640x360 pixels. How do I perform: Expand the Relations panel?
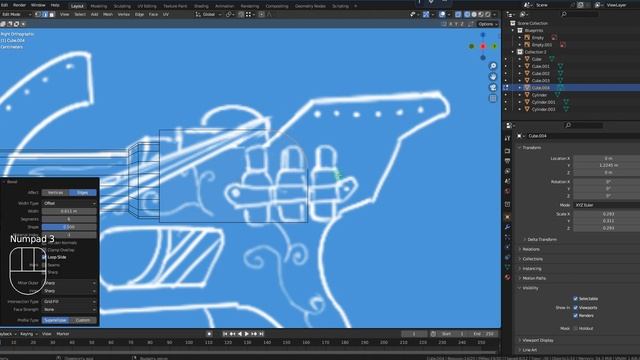pyautogui.click(x=531, y=249)
